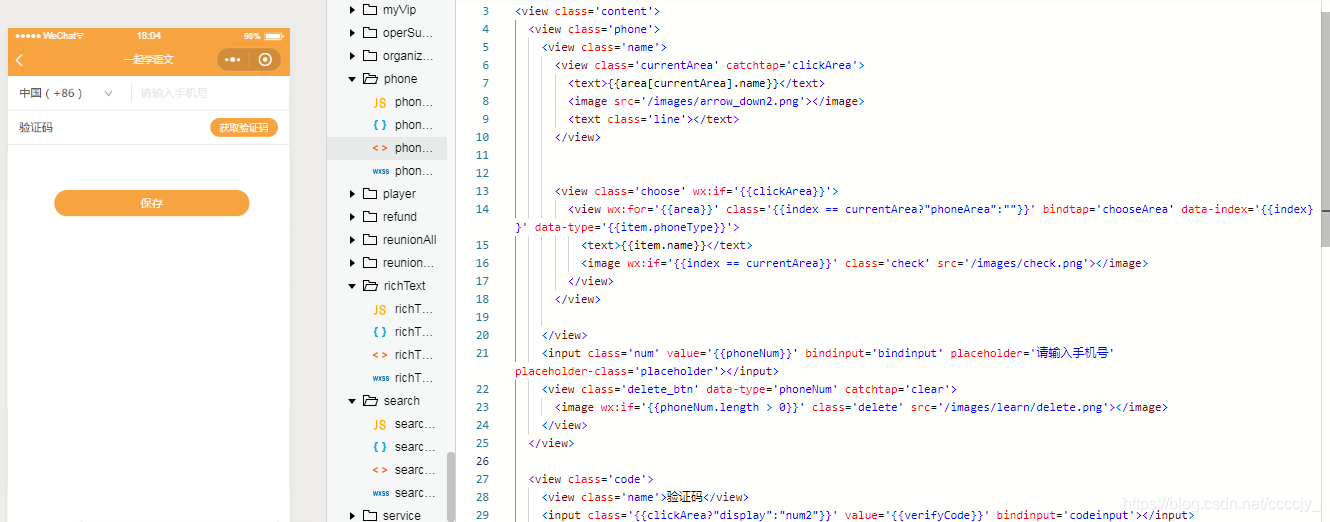Screen dimensions: 1330x522
Task: Open the 中国 (+86) area code dropdown
Action: [x=66, y=93]
